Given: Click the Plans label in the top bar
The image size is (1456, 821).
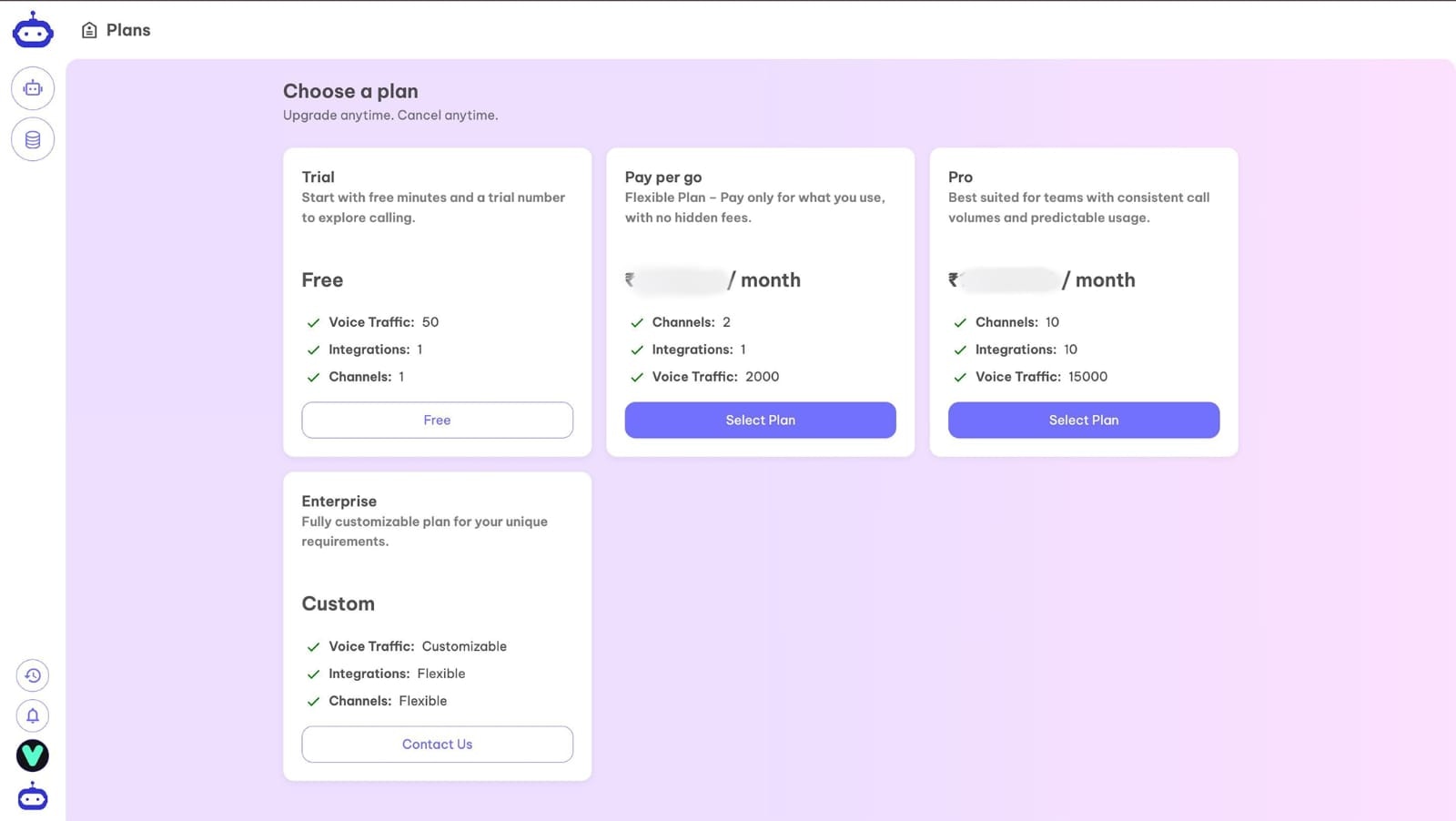Looking at the screenshot, I should click(x=128, y=29).
